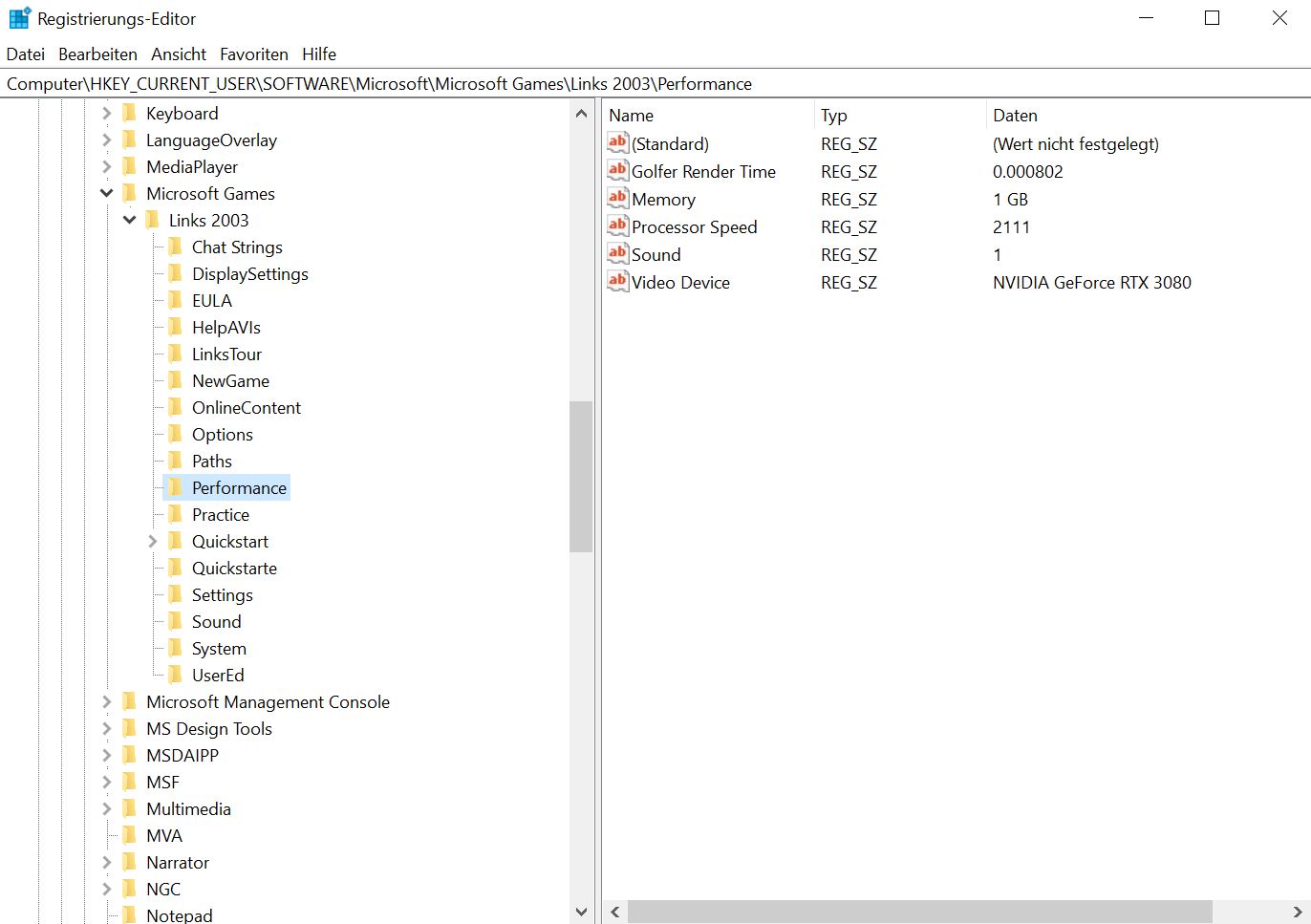This screenshot has width=1311, height=924.
Task: Select the Settings key
Action: click(x=223, y=594)
